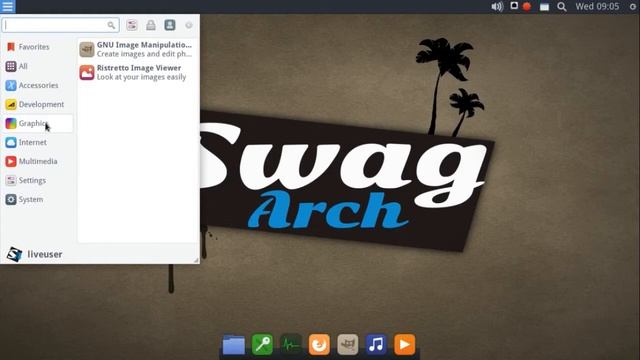
Task: Open the Multimedia category
Action: pyautogui.click(x=38, y=161)
